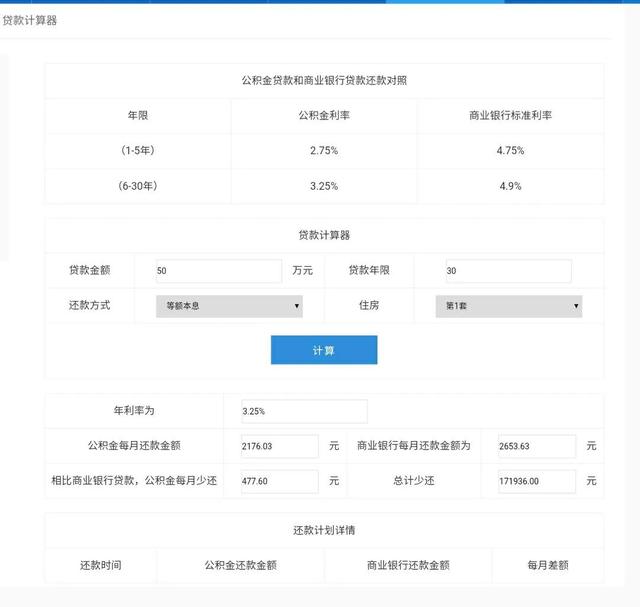Click the 商业银行标准利率 column header
Image resolution: width=640 pixels, height=607 pixels.
coord(510,115)
